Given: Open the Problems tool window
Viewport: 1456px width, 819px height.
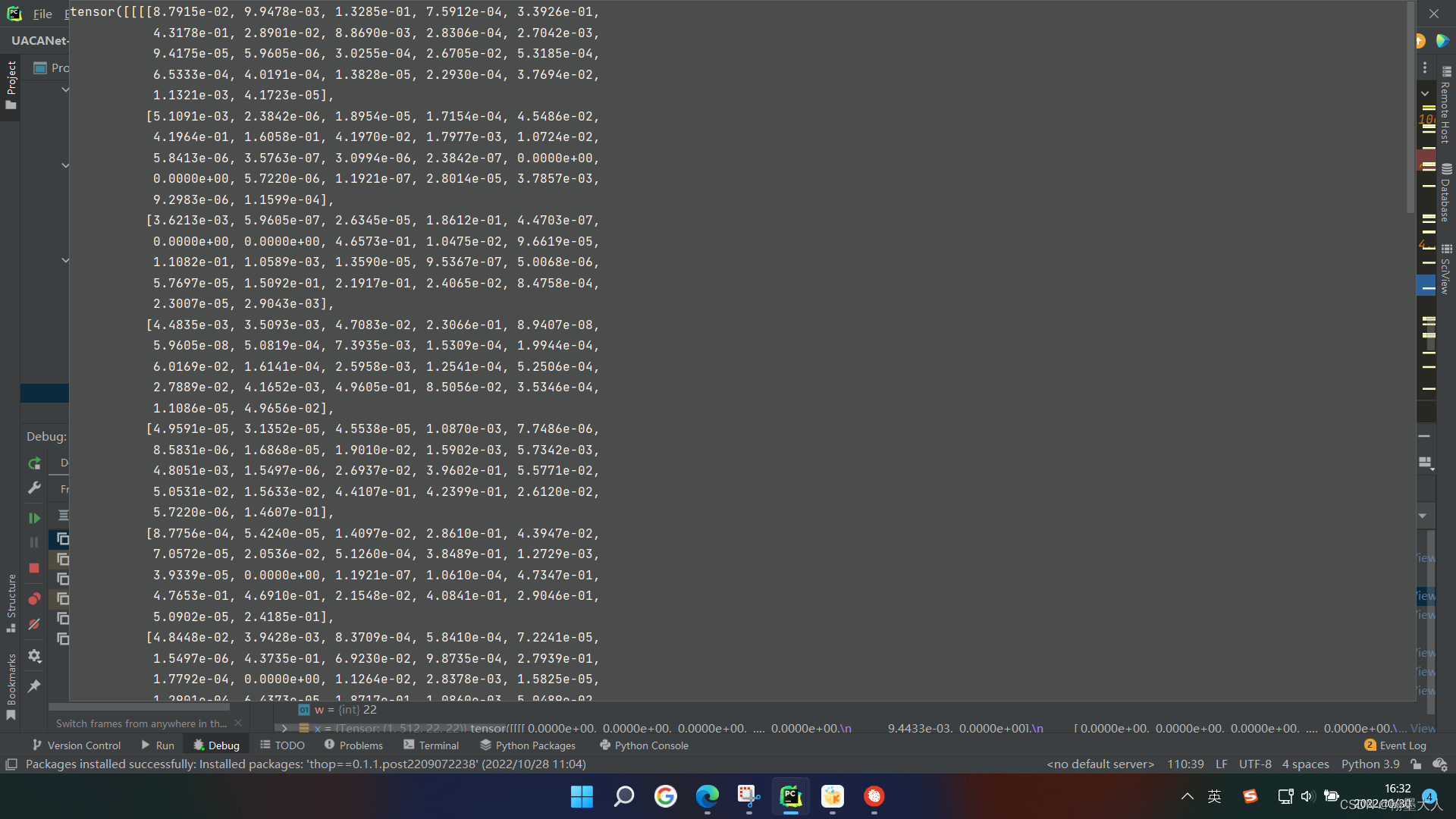Looking at the screenshot, I should [353, 745].
